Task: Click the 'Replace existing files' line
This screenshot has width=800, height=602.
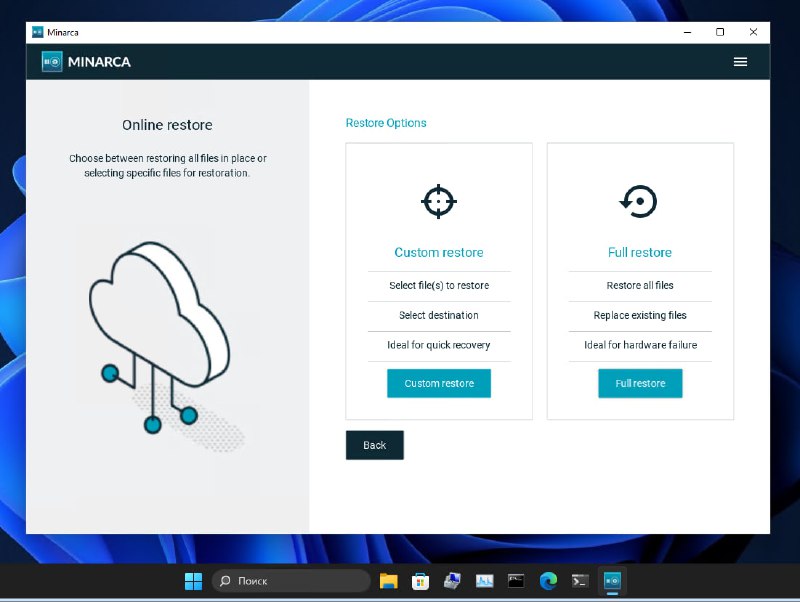Action: click(x=640, y=315)
